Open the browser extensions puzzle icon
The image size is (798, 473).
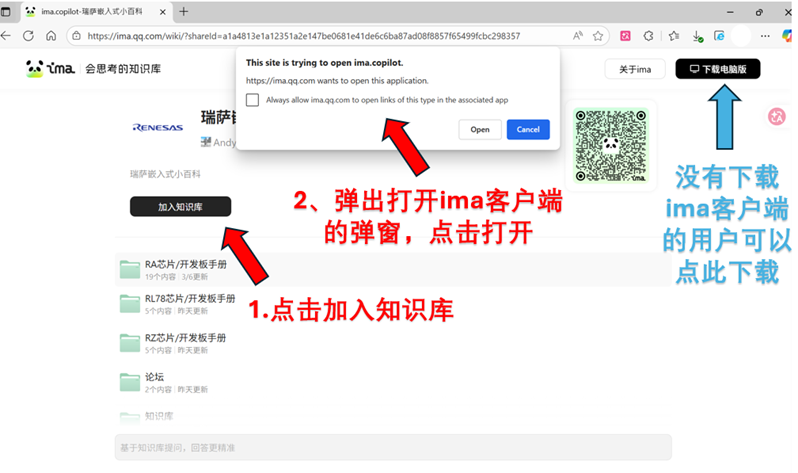[x=648, y=36]
